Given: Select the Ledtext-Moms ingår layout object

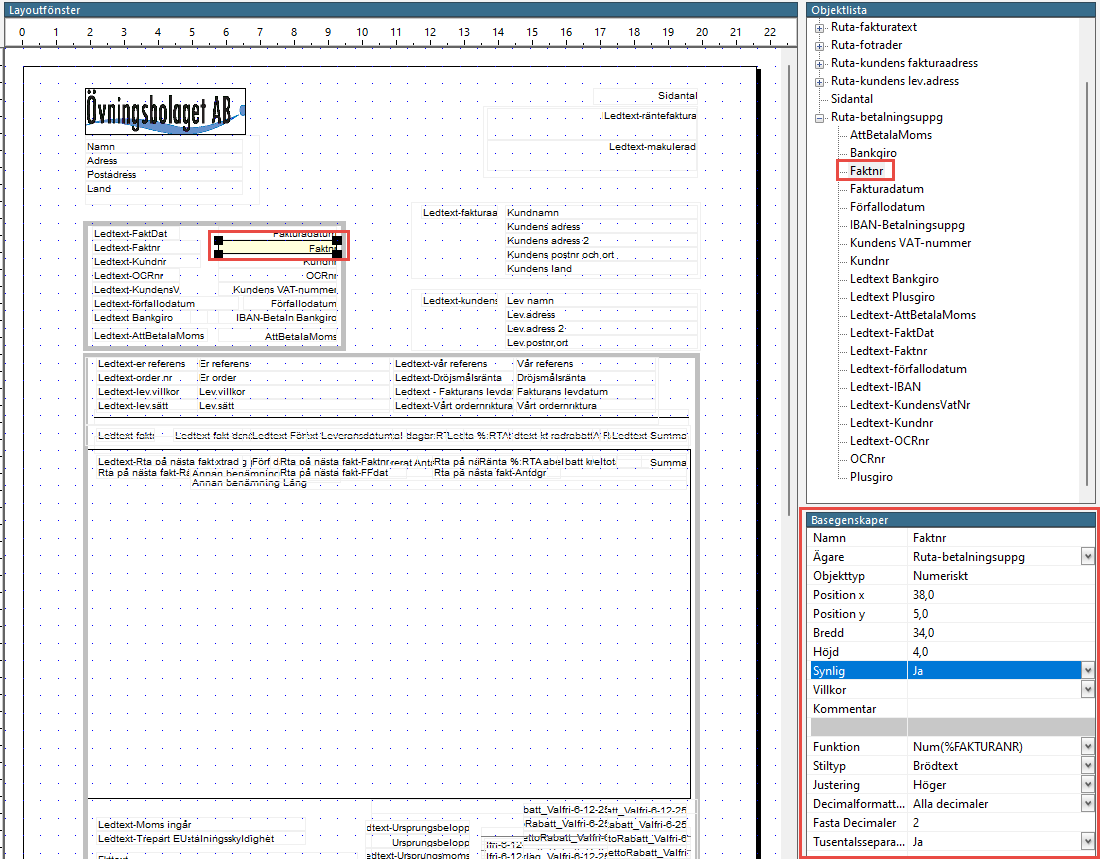Looking at the screenshot, I should (x=145, y=824).
